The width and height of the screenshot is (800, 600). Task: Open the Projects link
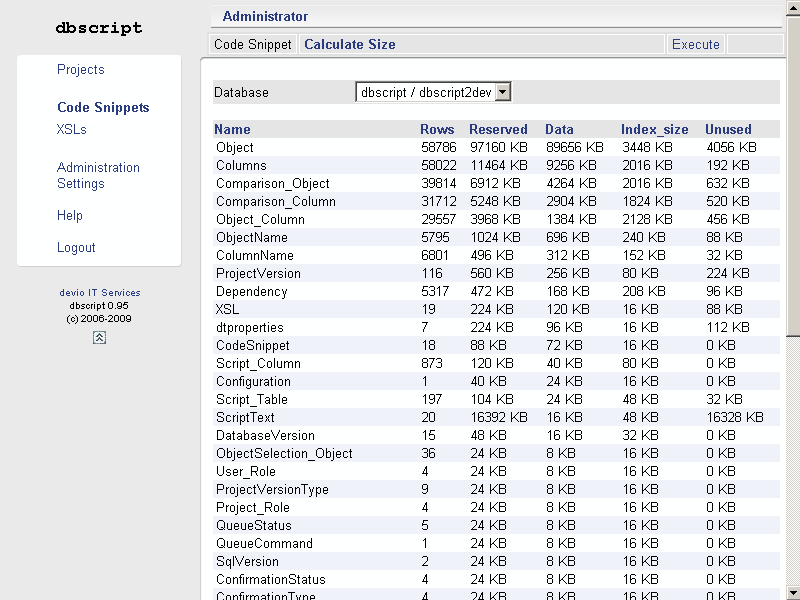tap(81, 69)
